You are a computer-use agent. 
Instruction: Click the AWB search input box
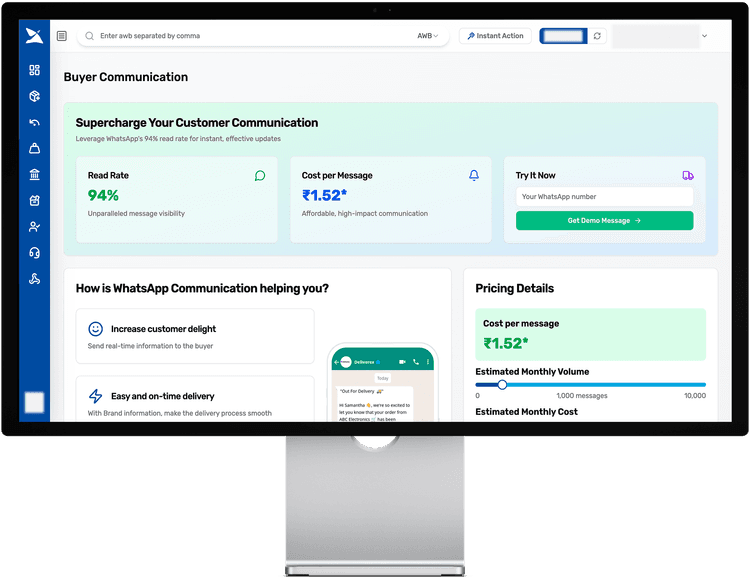coord(250,36)
